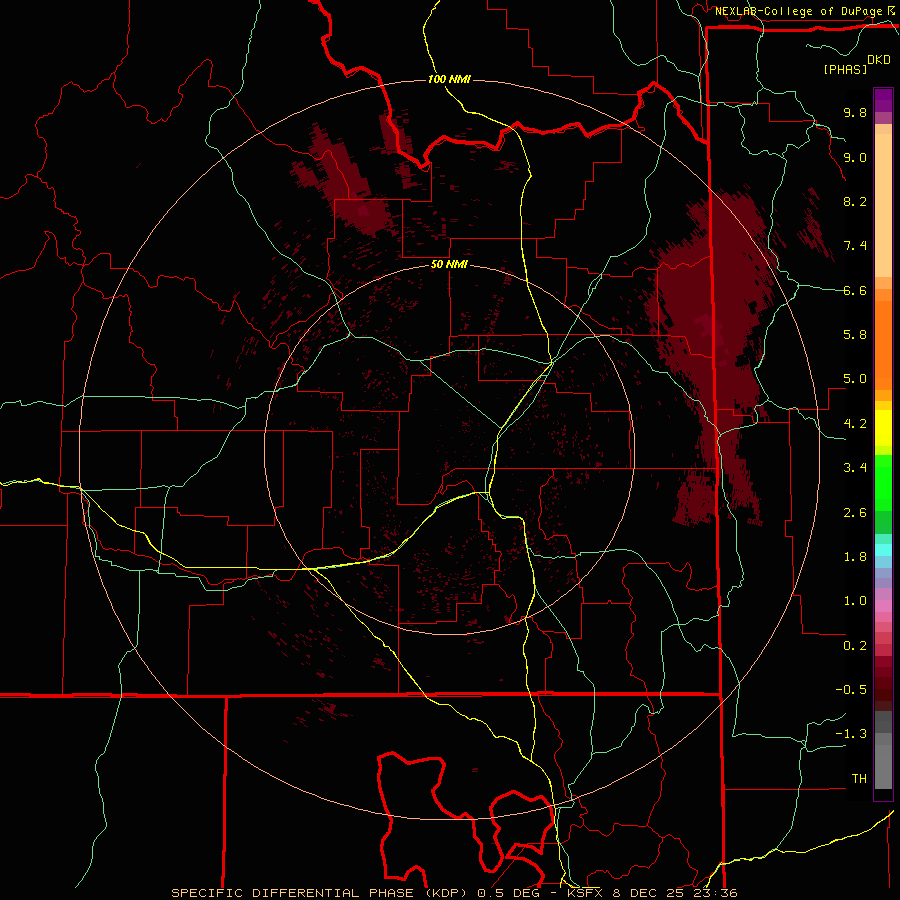Click the KSFX radar timestamp text
Image resolution: width=900 pixels, height=900 pixels.
pos(653,893)
